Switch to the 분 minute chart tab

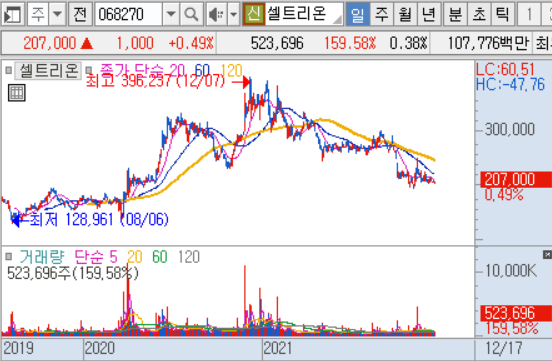455,14
